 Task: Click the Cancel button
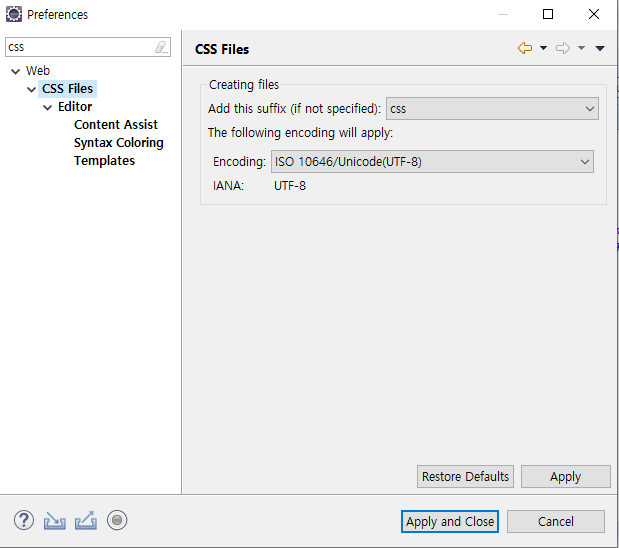(555, 522)
